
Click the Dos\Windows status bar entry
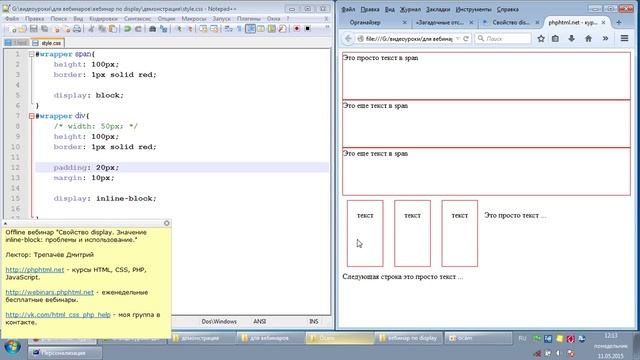(x=219, y=322)
